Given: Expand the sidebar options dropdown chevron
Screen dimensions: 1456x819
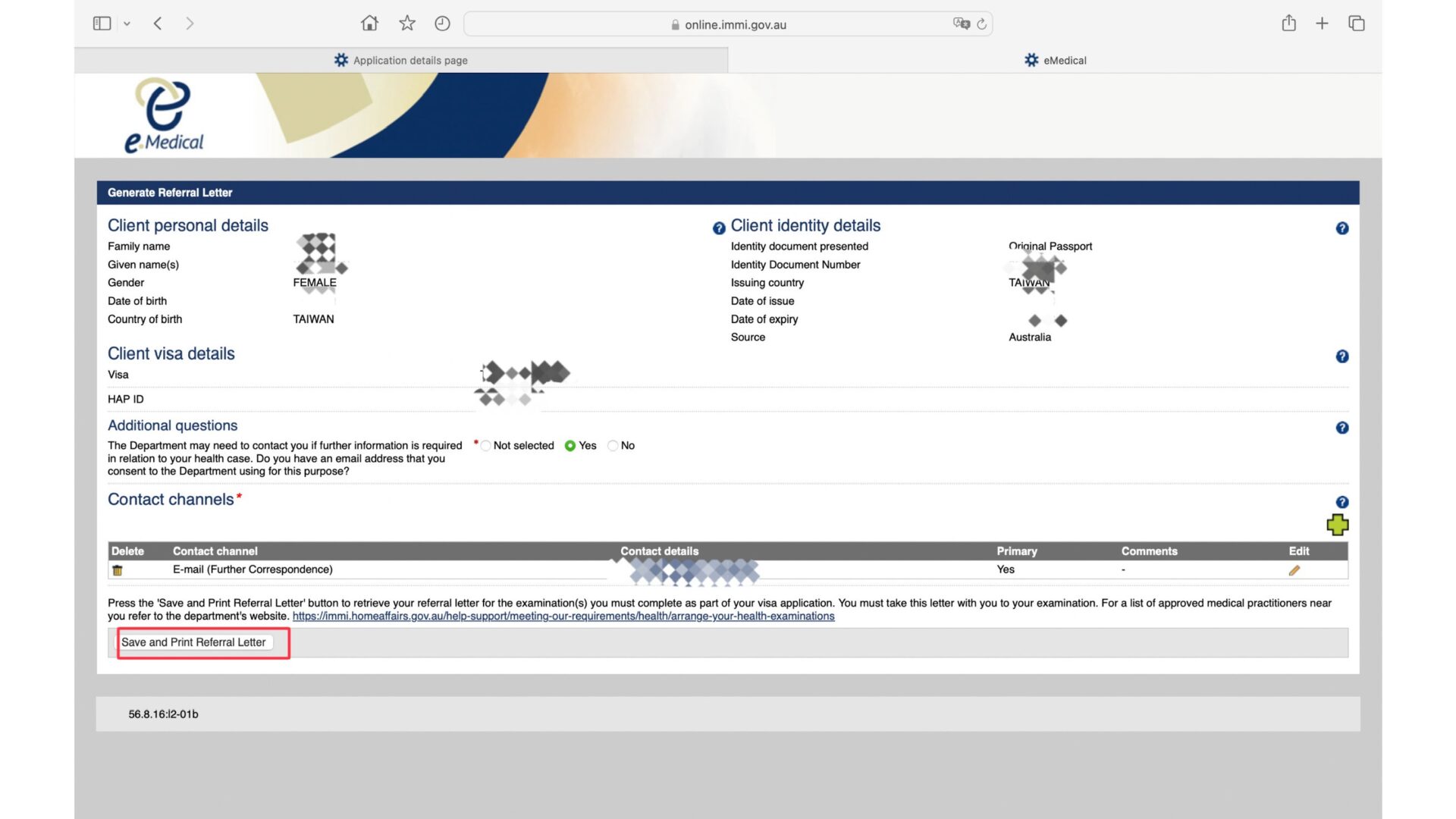Looking at the screenshot, I should (127, 24).
